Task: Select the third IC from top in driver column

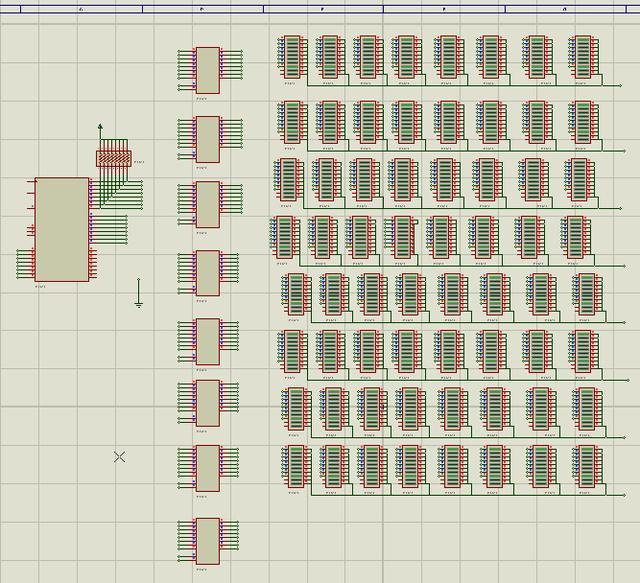Action: click(208, 203)
